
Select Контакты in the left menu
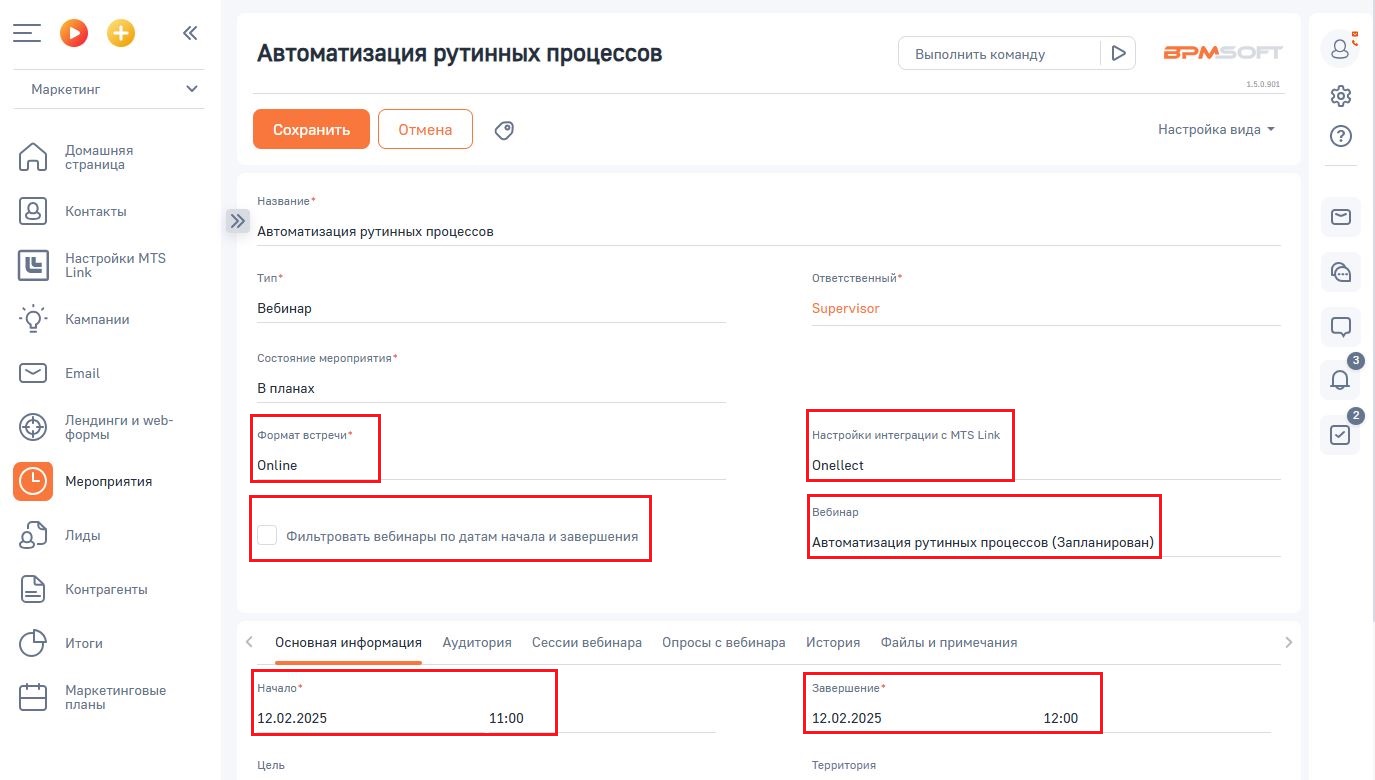96,211
